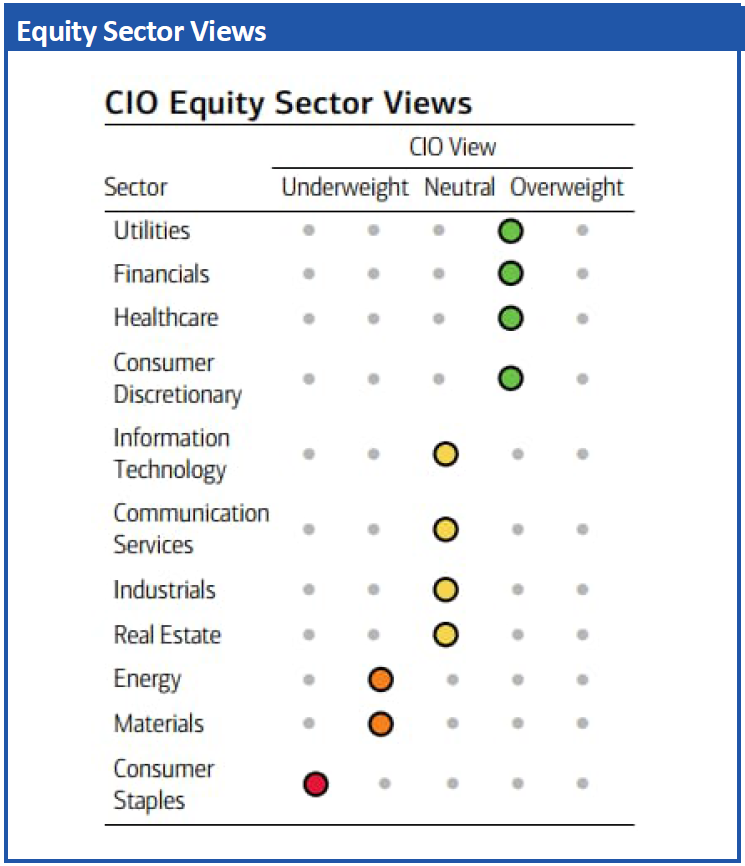Click the orange Energy underweight dot
Screen dimensions: 745x866
380,680
